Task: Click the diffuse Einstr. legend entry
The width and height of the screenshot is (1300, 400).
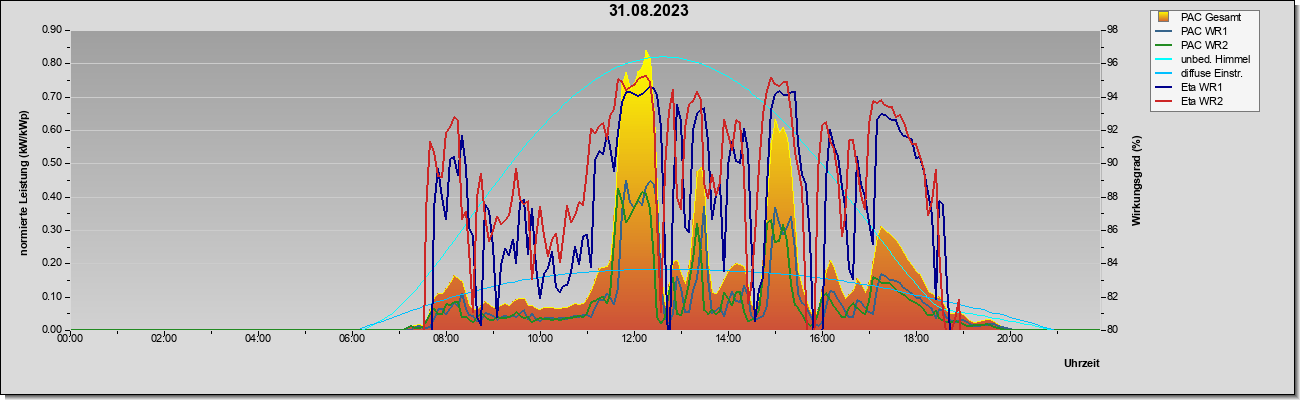Action: click(1211, 73)
